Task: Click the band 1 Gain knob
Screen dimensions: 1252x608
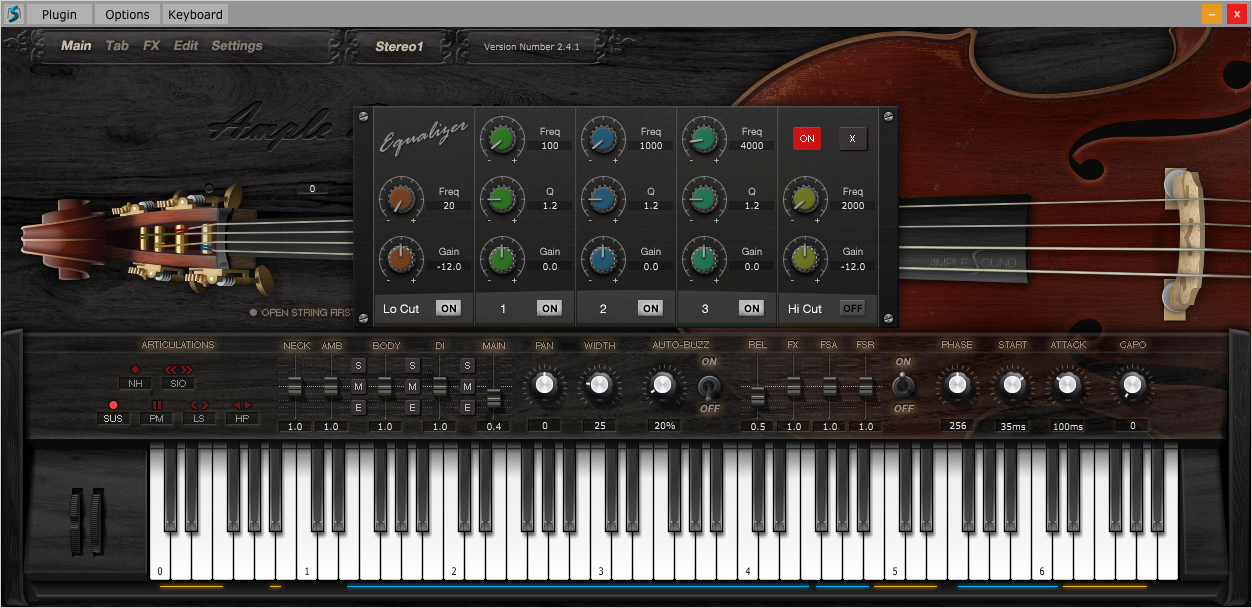Action: coord(501,258)
